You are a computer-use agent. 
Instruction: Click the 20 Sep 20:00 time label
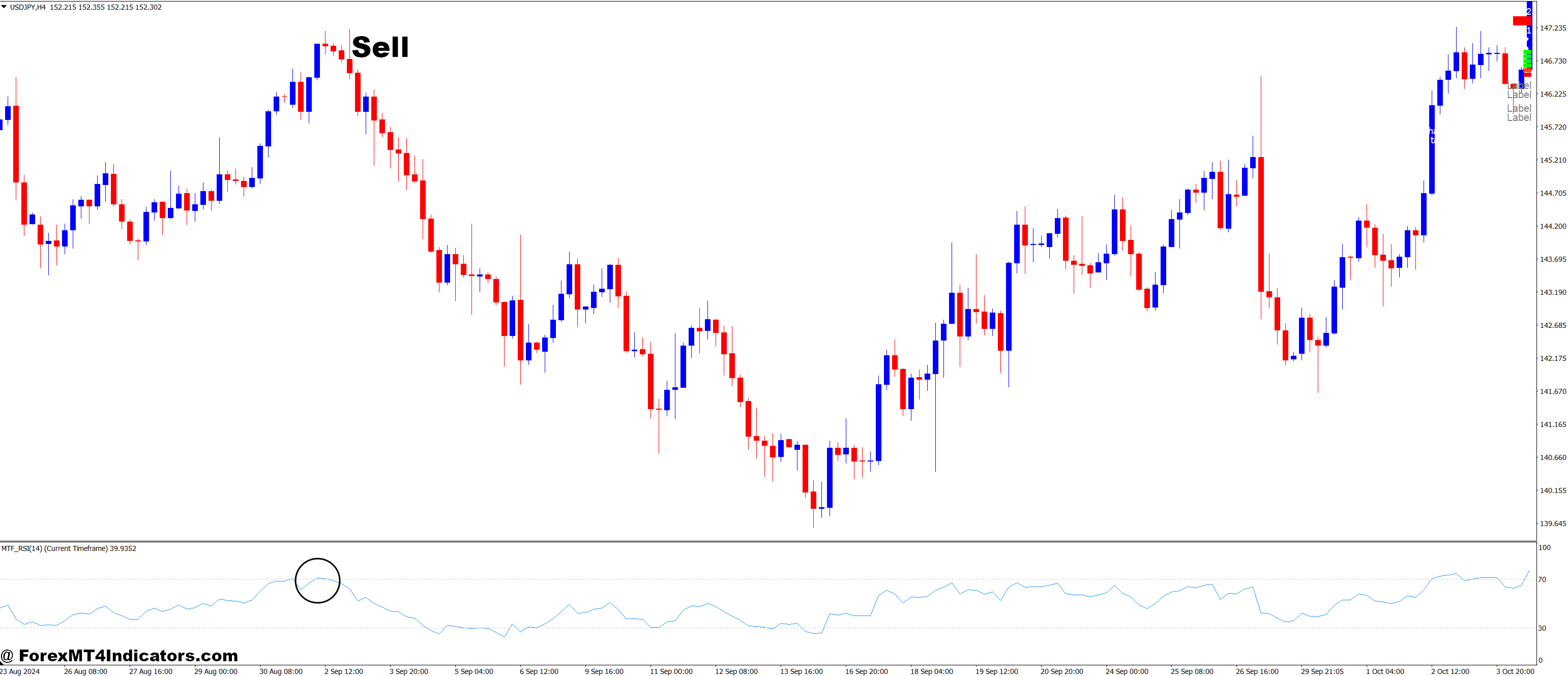pos(1061,672)
